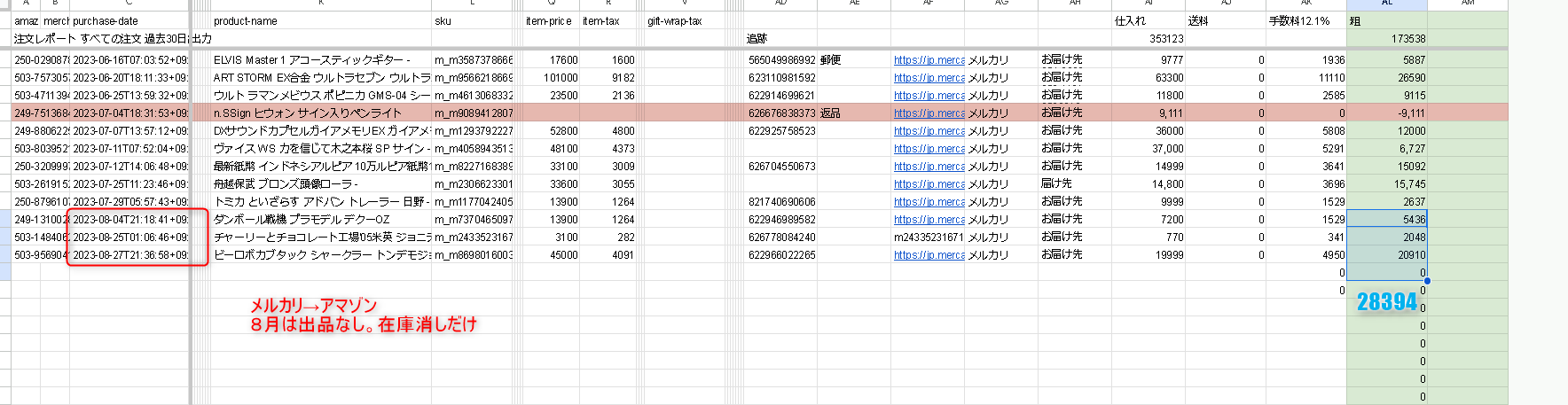This screenshot has height=405, width=1568.
Task: Select the purchase date 2023-08-04T21:18:41 cell
Action: point(129,220)
